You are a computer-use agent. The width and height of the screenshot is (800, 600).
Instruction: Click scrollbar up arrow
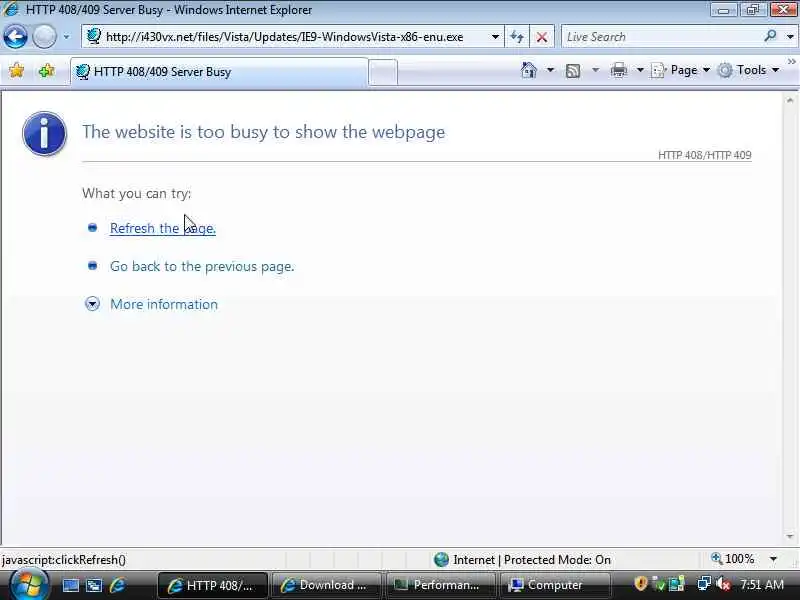pyautogui.click(x=790, y=101)
